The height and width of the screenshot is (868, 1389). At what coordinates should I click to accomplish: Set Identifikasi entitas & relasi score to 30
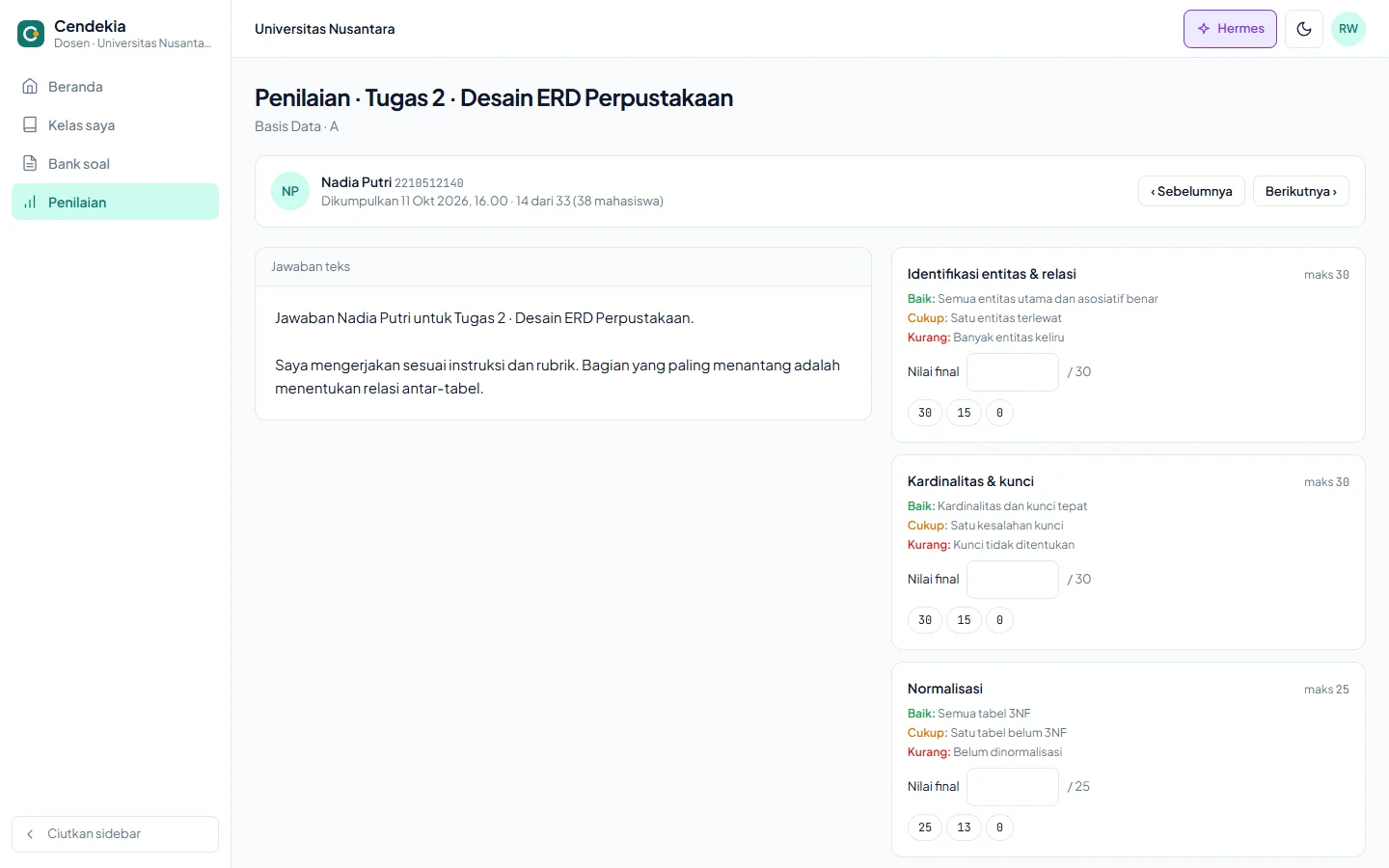coord(925,413)
